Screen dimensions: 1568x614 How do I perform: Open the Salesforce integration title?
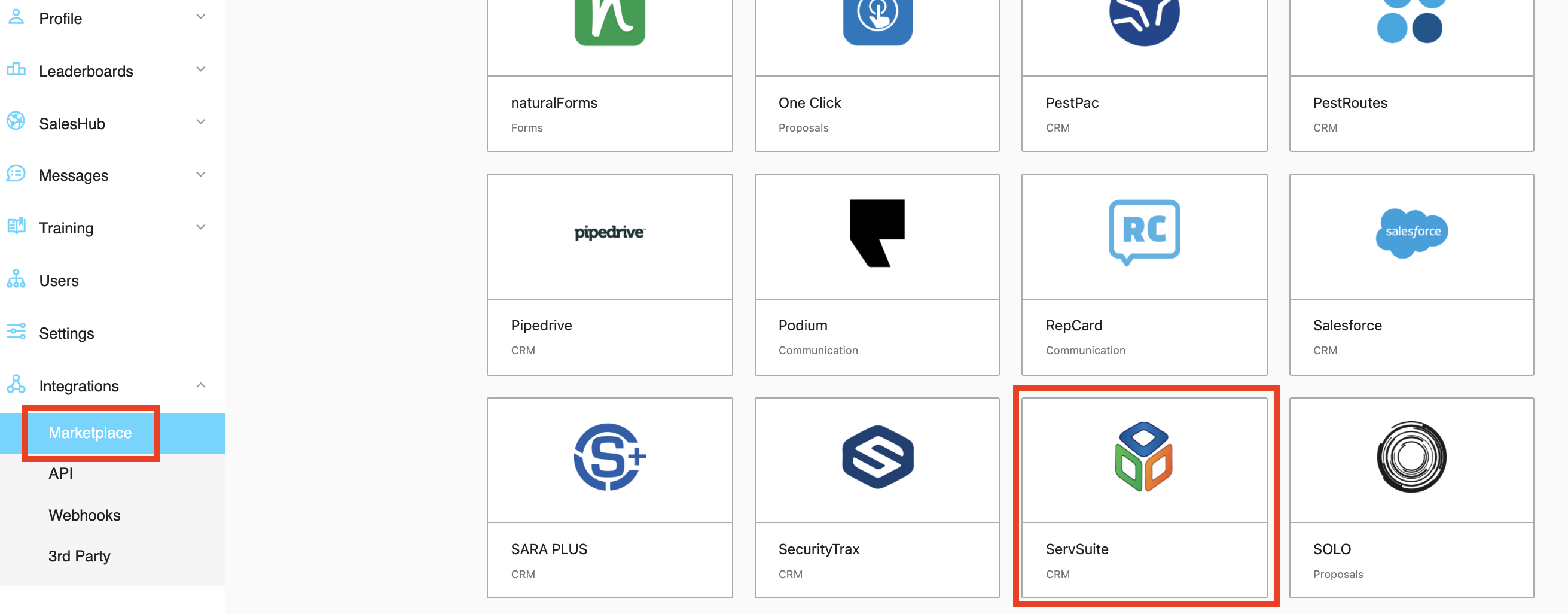click(x=1347, y=326)
